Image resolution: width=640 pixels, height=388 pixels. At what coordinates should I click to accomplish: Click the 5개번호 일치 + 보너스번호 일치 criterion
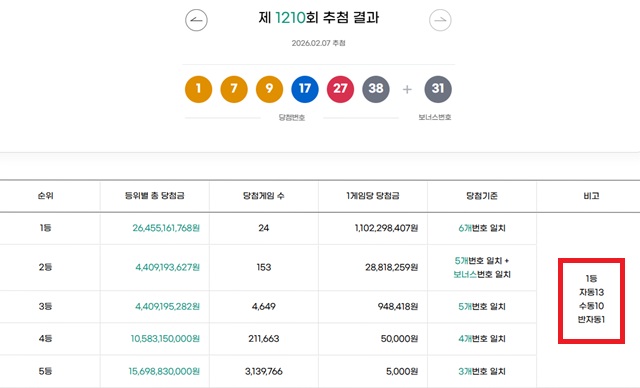pos(482,267)
